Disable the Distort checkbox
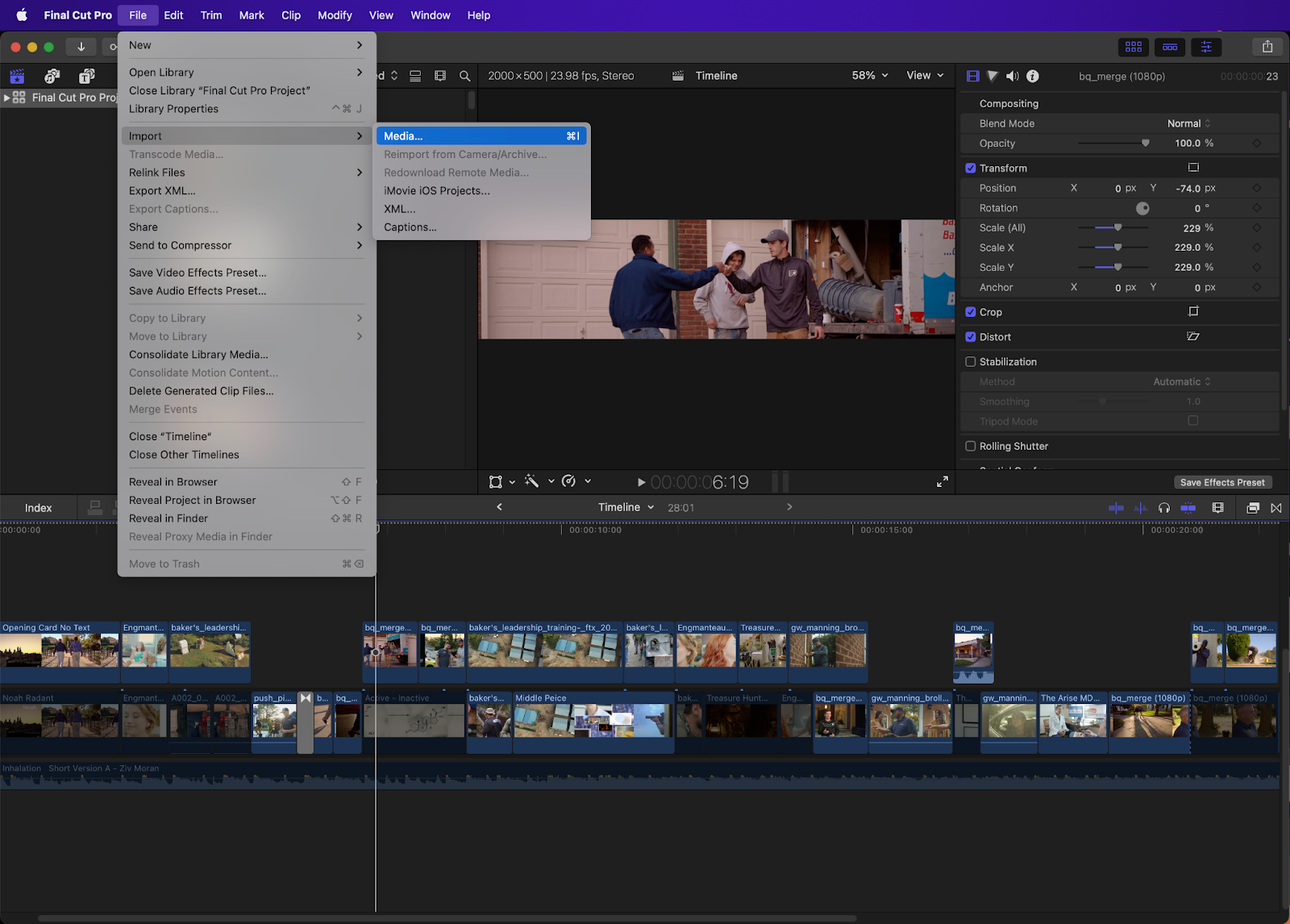Image resolution: width=1290 pixels, height=924 pixels. point(971,337)
